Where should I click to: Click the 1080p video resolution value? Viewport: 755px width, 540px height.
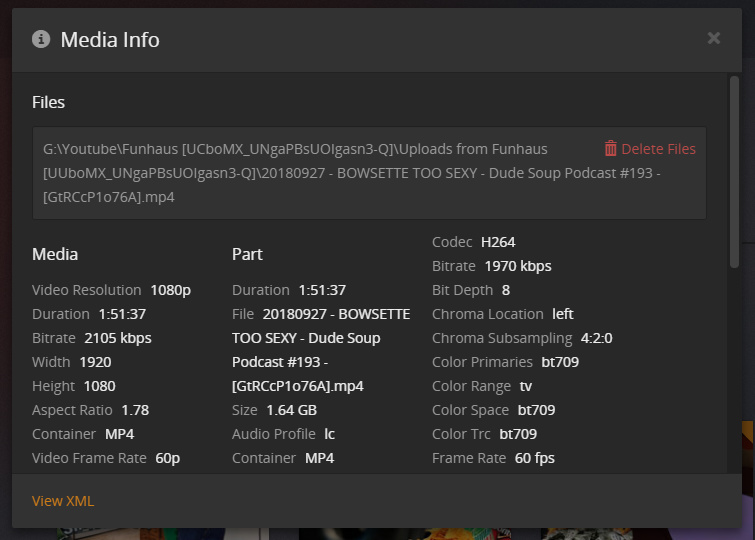click(x=170, y=290)
